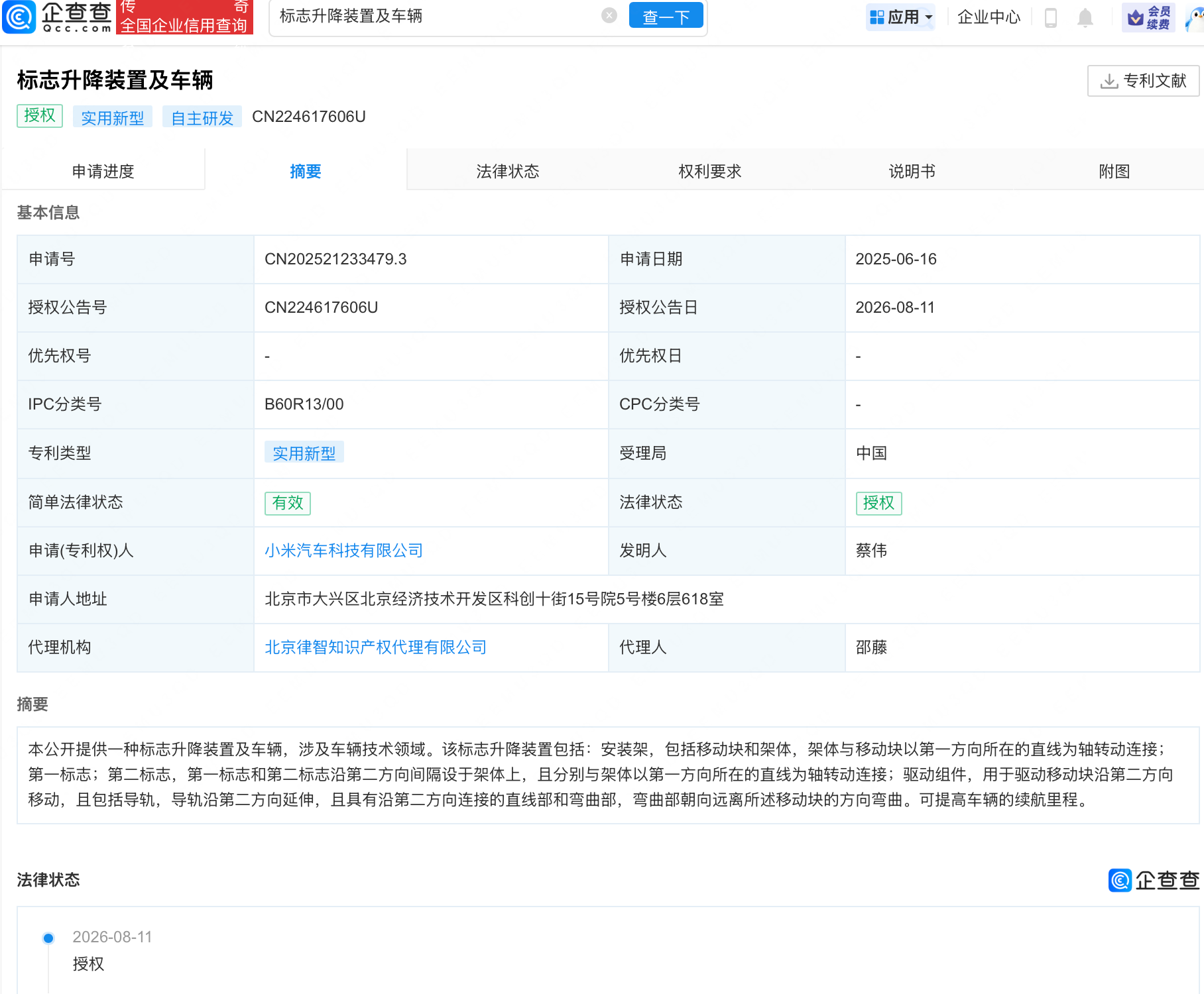Open the 权利要求 tab
Viewport: 1204px width, 994px height.
[x=710, y=171]
